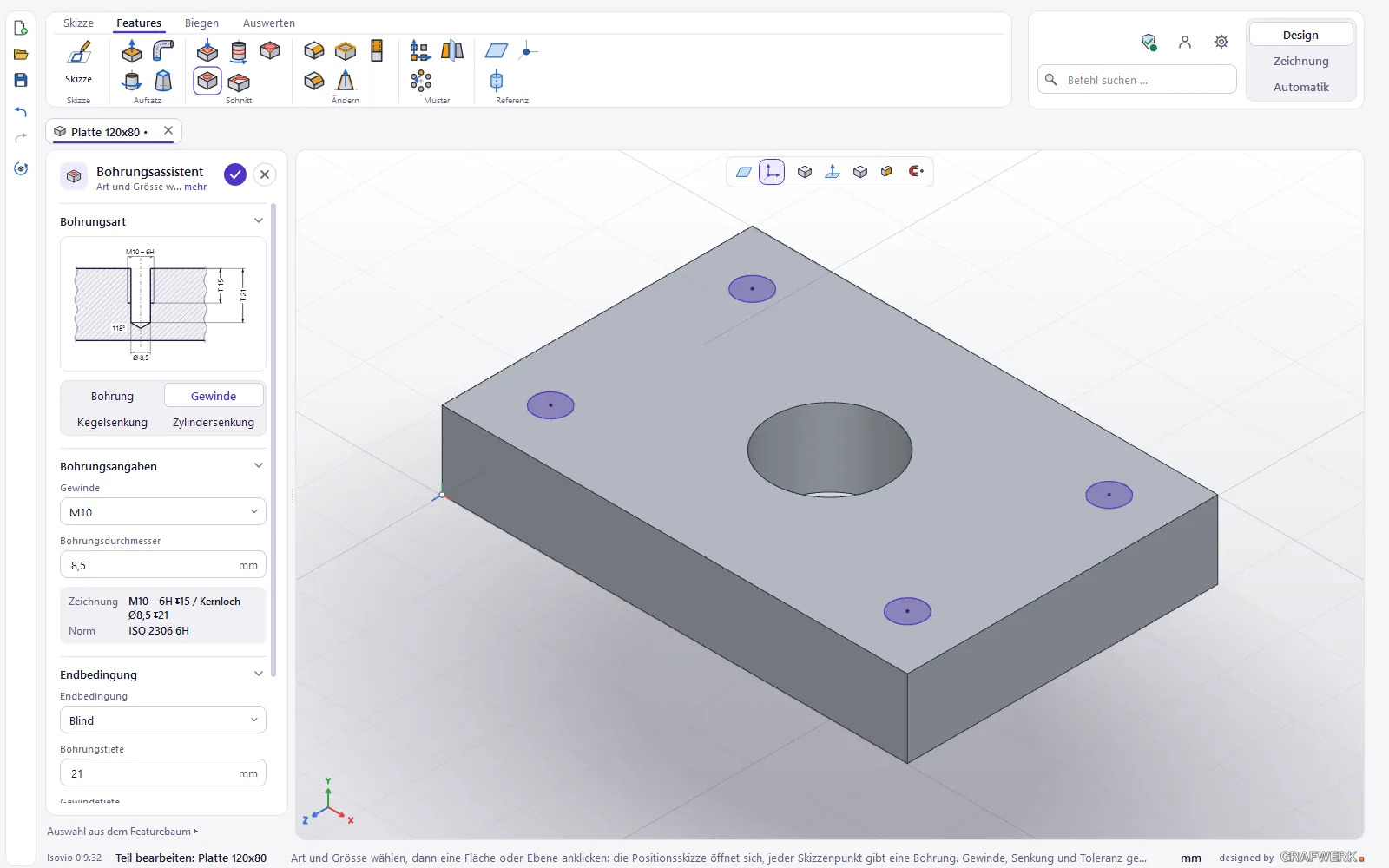This screenshot has width=1389, height=868.
Task: Select the reference axis icon in Referenz
Action: pyautogui.click(x=497, y=81)
